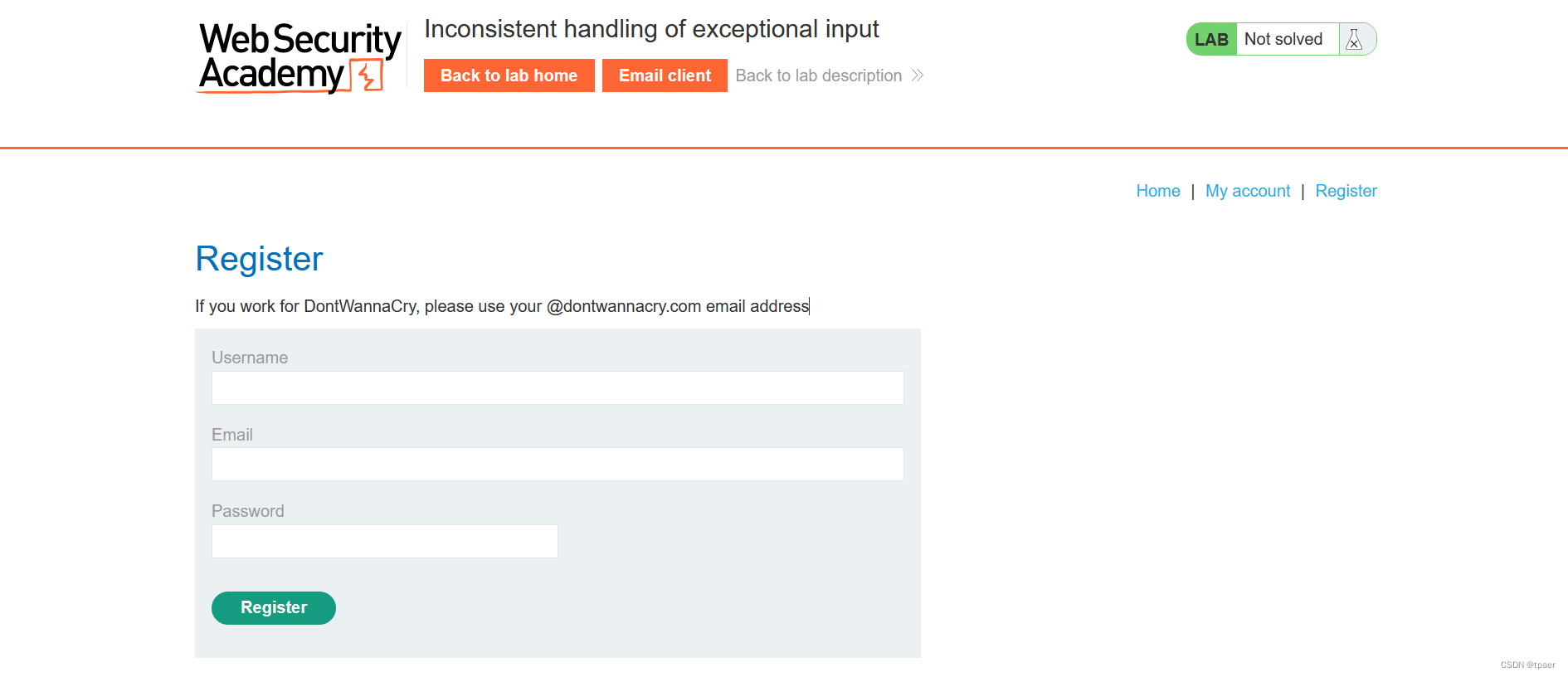The image size is (1568, 677).
Task: Submit the green Register button
Action: [x=274, y=608]
